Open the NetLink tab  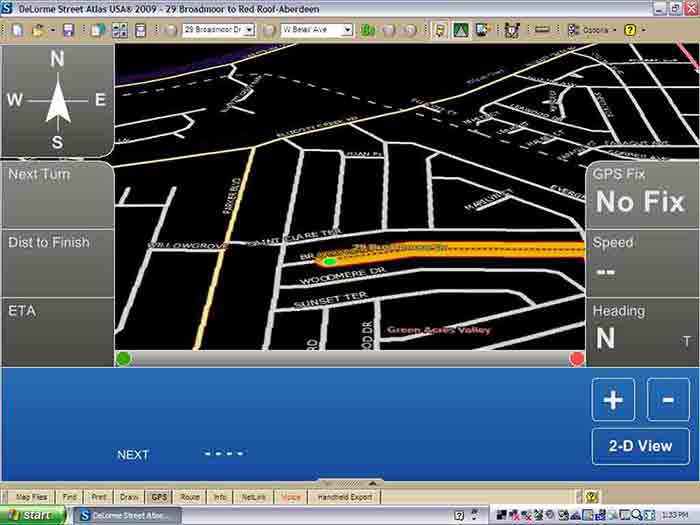[x=254, y=496]
